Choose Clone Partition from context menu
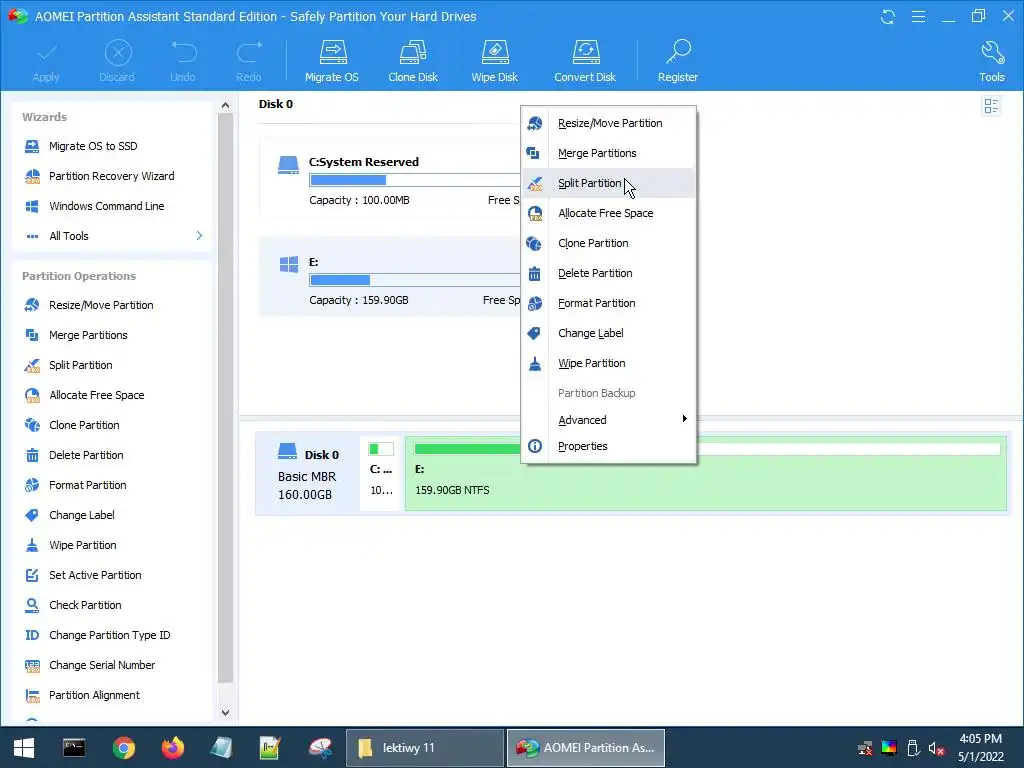This screenshot has height=768, width=1024. (x=609, y=243)
